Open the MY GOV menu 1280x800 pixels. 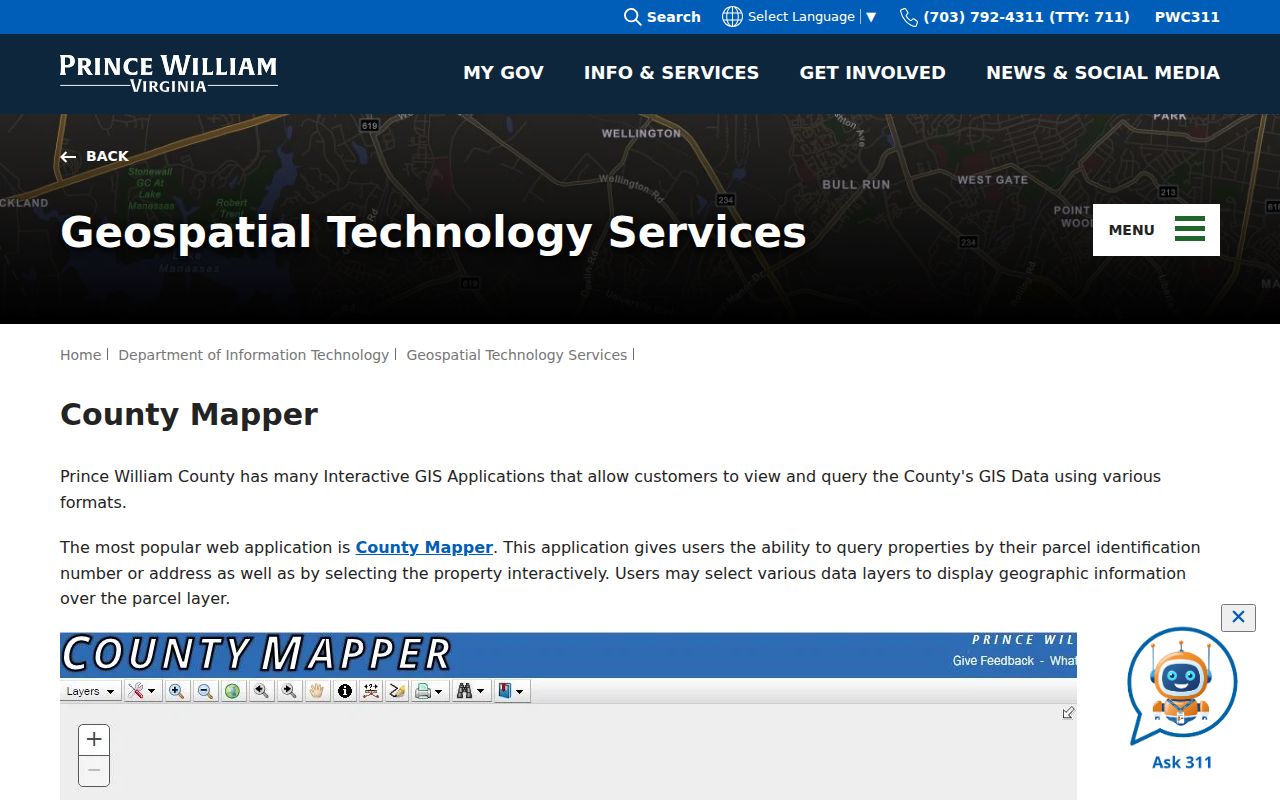coord(504,73)
